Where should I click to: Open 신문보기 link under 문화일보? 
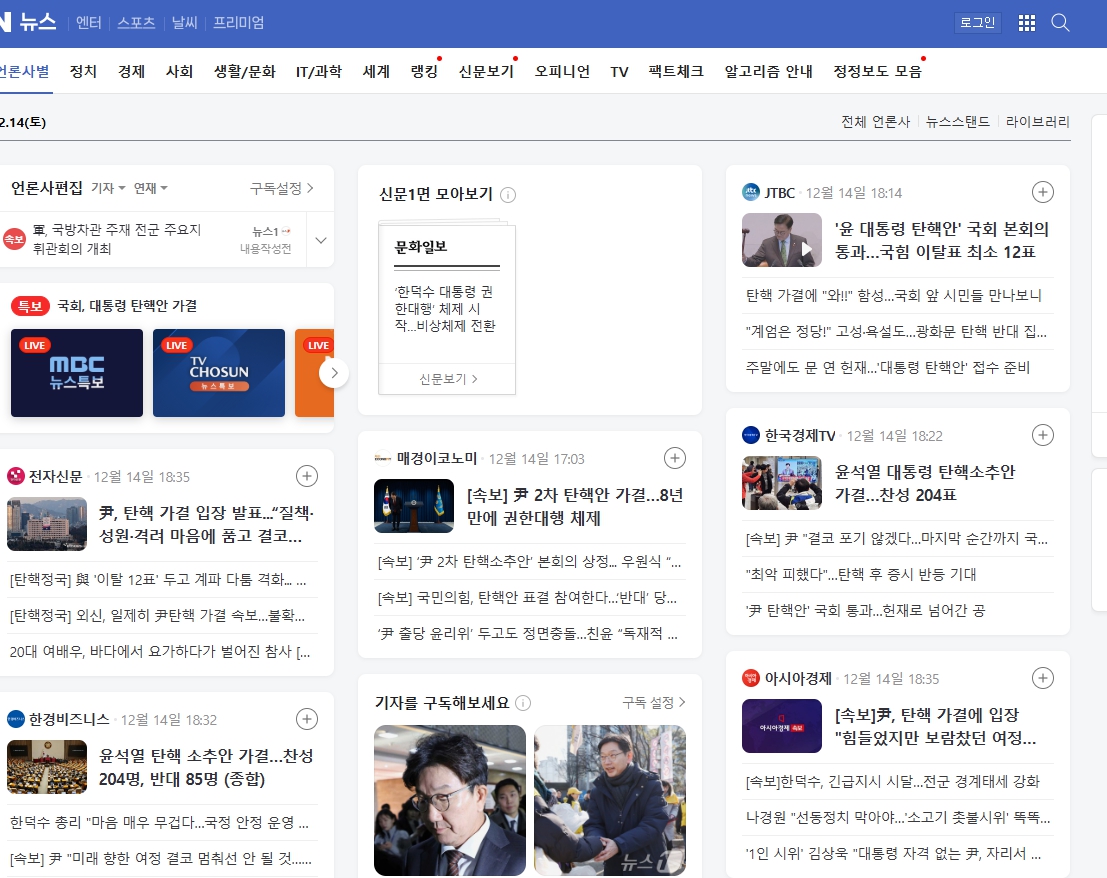tap(448, 379)
